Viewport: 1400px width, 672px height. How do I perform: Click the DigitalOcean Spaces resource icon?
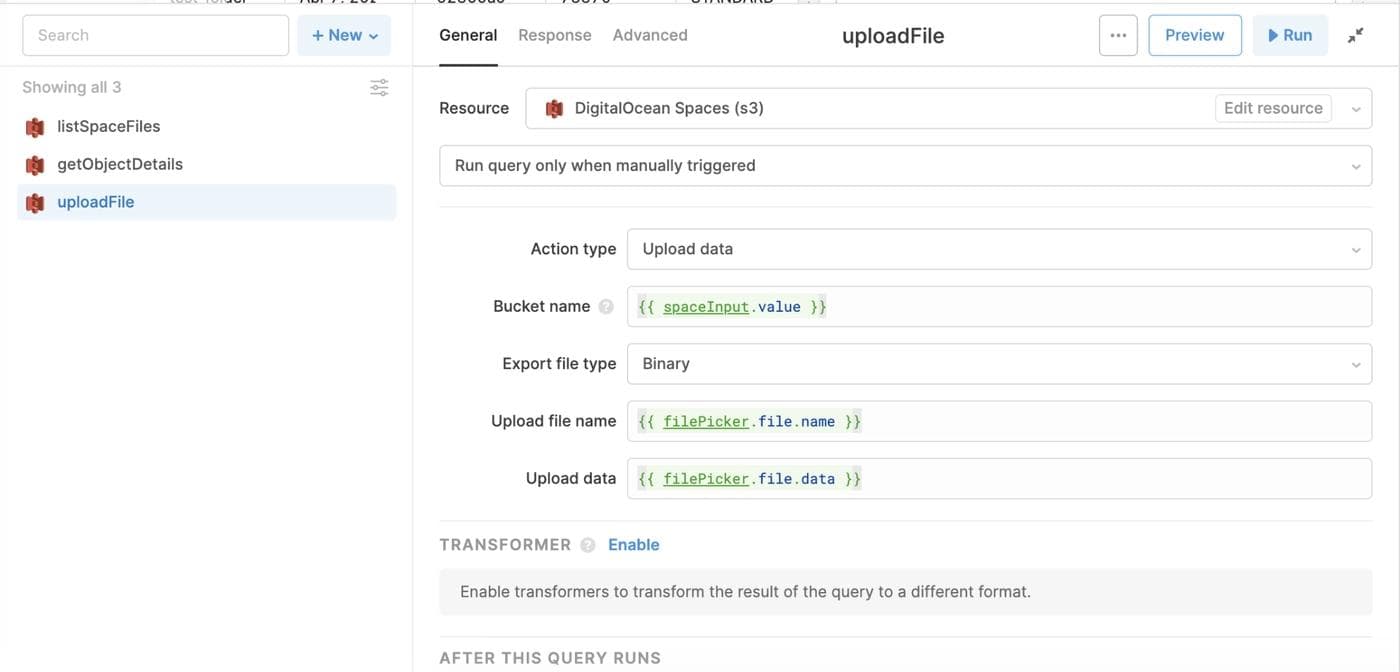(x=554, y=109)
